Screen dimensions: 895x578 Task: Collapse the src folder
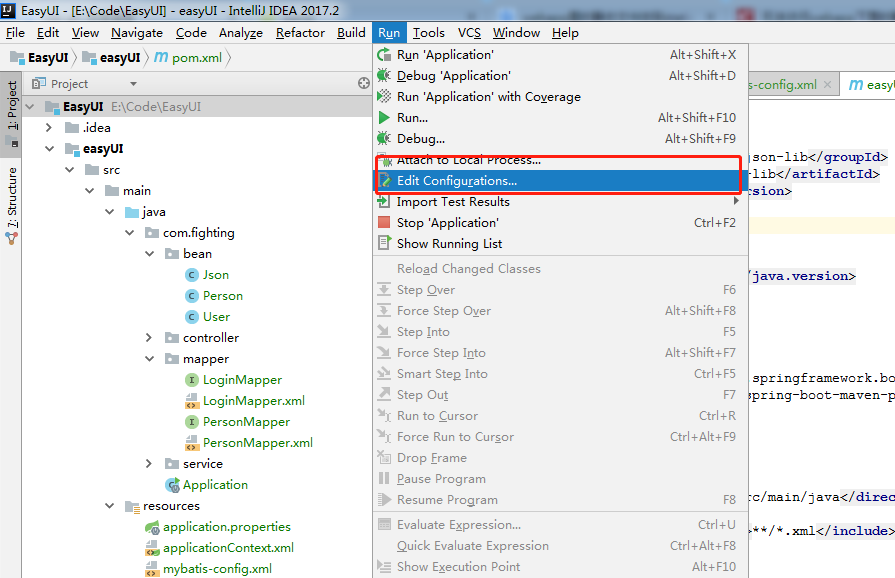70,170
